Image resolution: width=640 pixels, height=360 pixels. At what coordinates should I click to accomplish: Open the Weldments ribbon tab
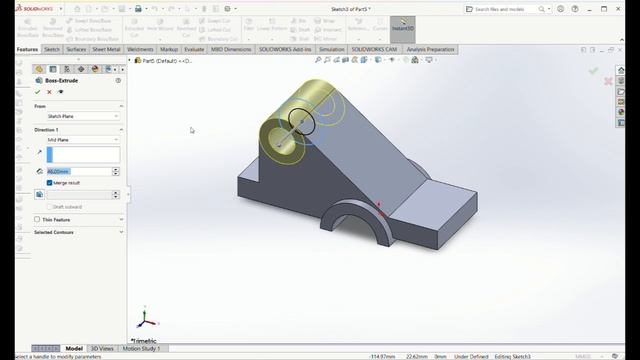point(140,49)
